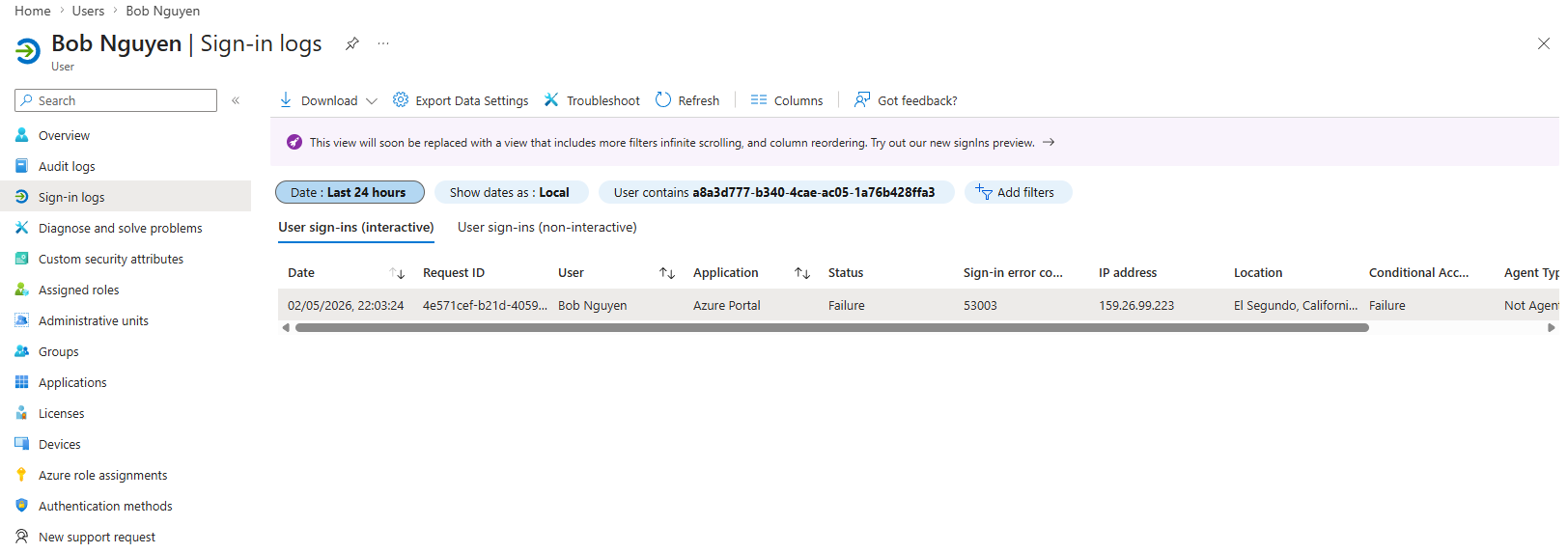Click the Overview person icon in sidebar

21,135
